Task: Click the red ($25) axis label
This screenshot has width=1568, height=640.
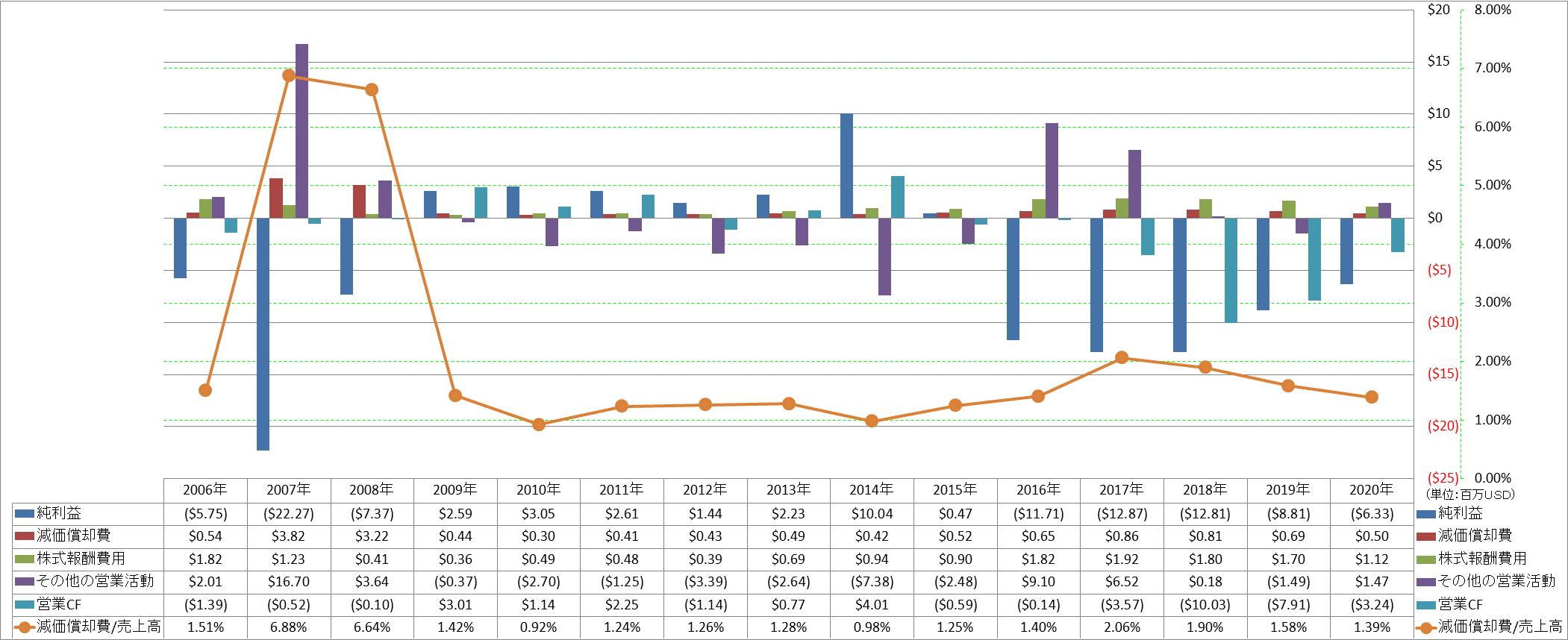Action: [x=1443, y=477]
